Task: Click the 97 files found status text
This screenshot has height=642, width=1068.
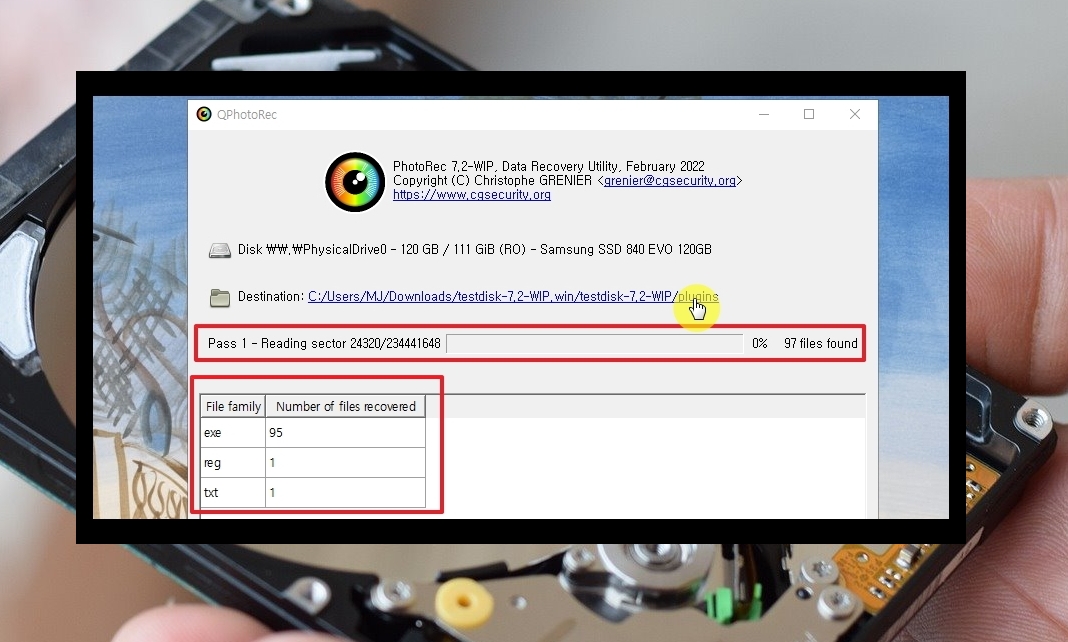Action: [x=820, y=344]
